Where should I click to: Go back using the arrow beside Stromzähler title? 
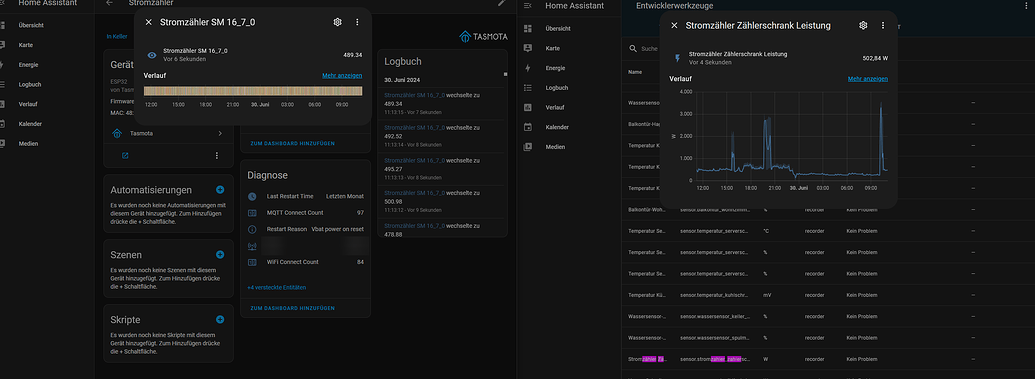point(110,3)
